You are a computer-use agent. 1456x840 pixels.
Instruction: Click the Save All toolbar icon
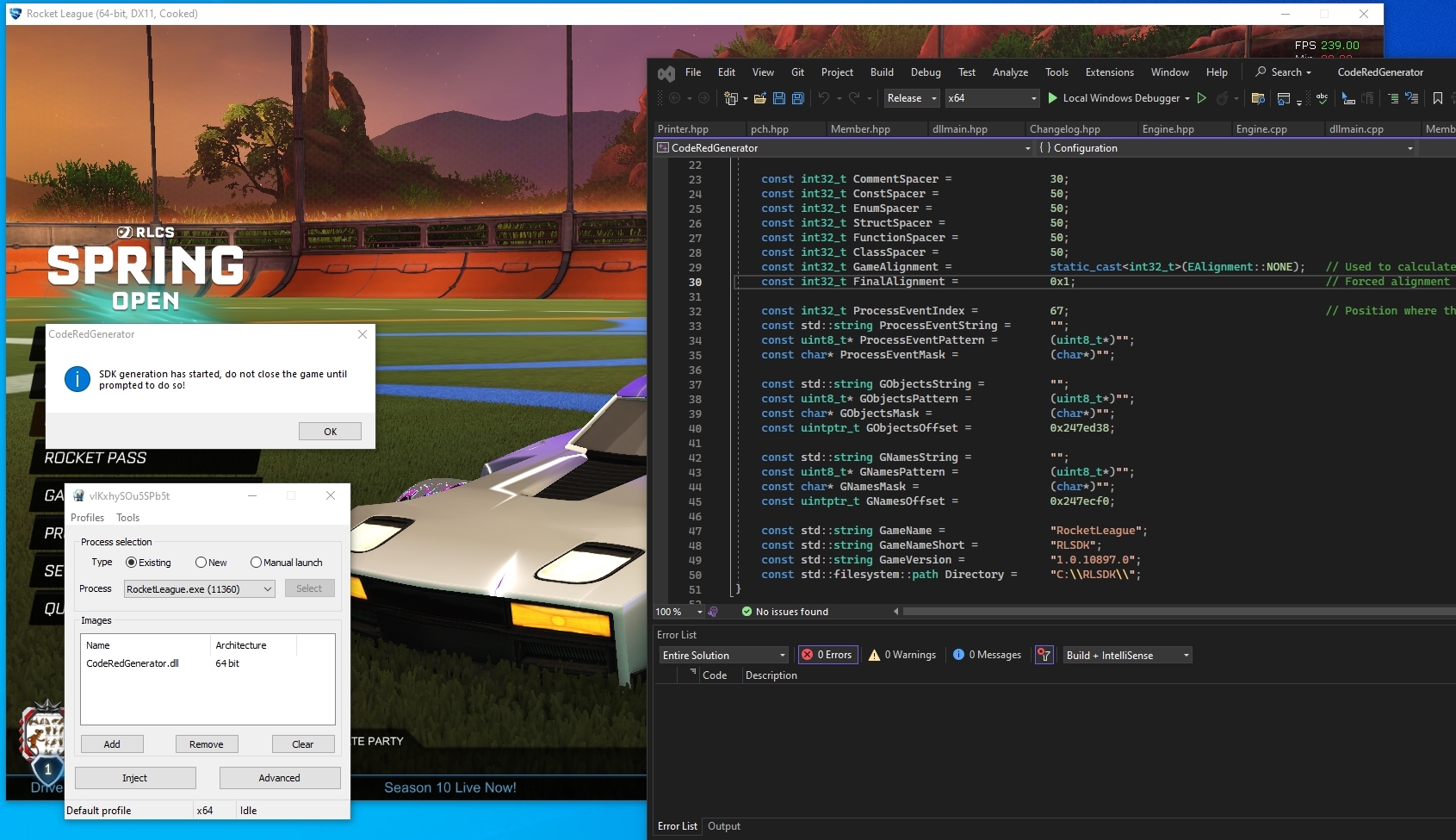[x=798, y=98]
